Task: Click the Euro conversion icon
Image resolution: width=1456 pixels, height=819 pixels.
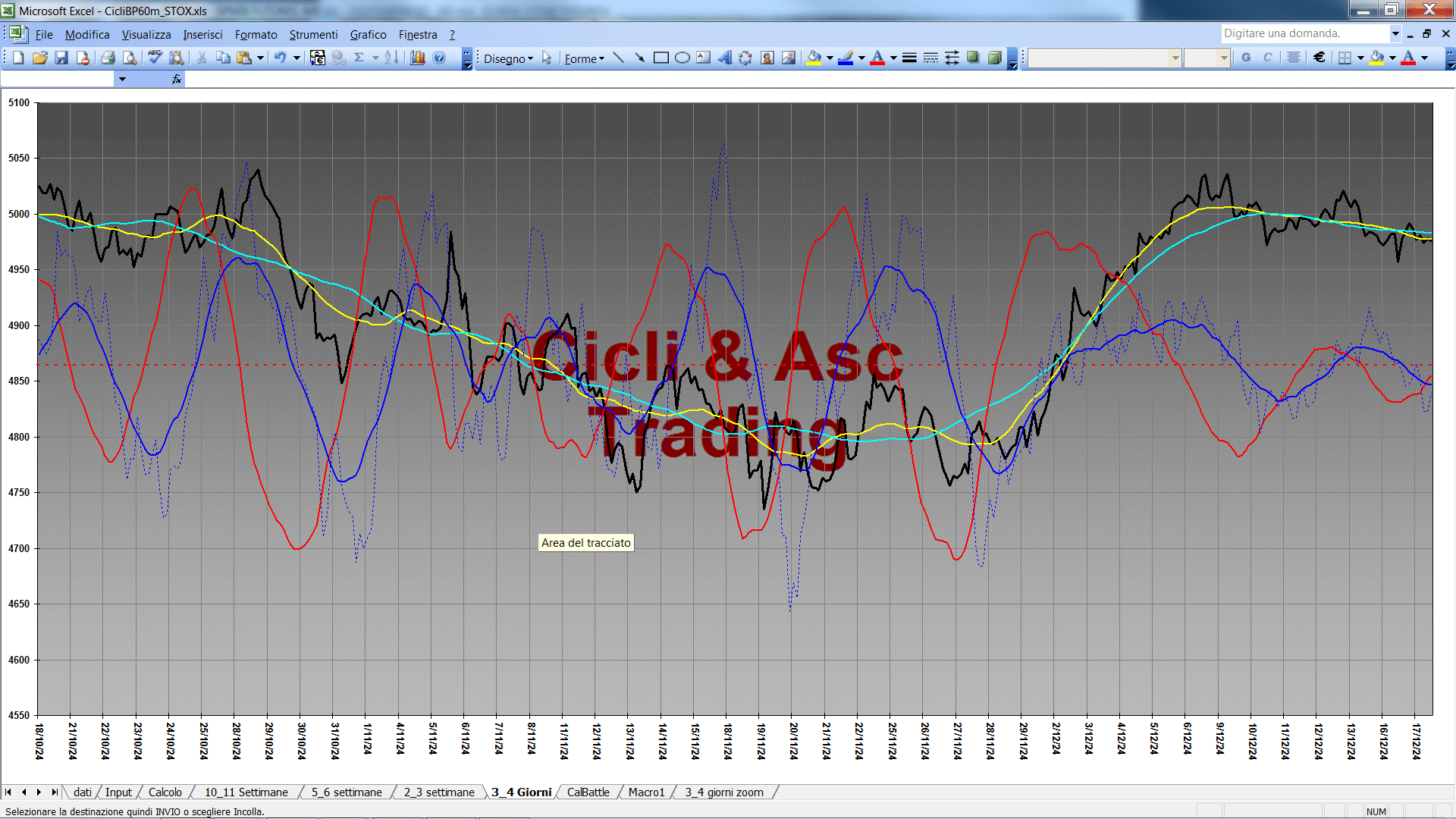Action: pos(318,58)
